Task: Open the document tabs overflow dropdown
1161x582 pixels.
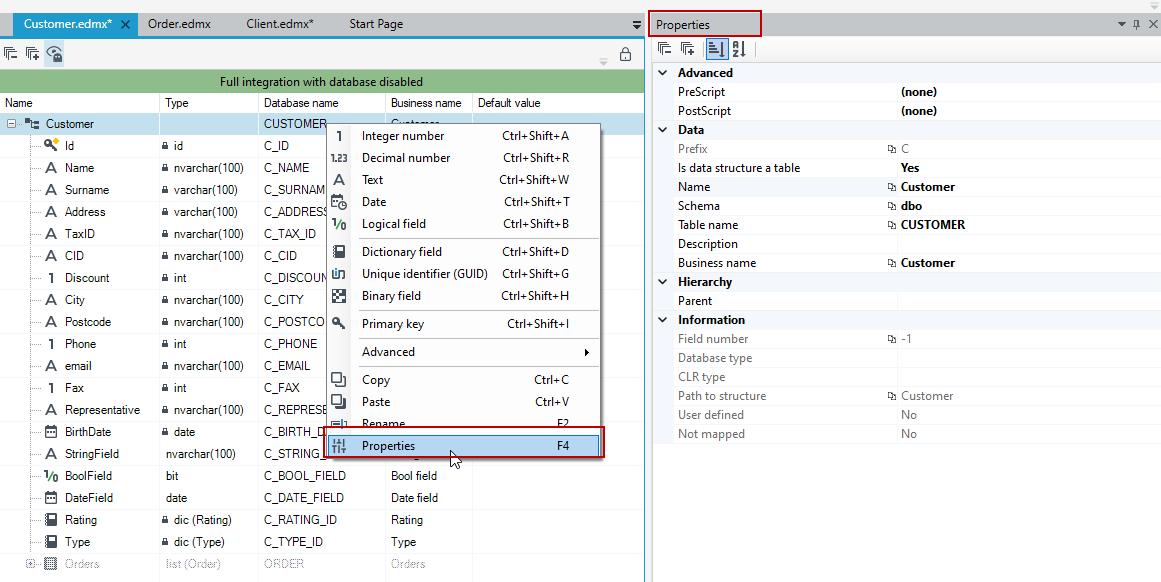Action: pyautogui.click(x=637, y=24)
